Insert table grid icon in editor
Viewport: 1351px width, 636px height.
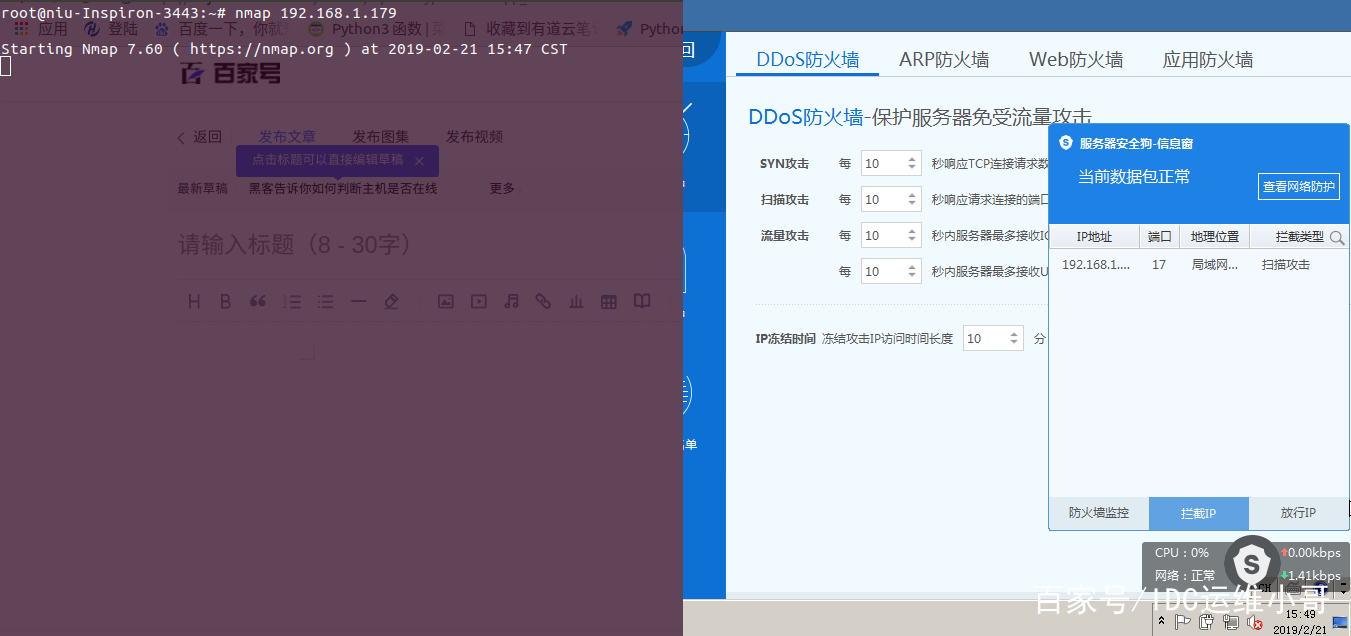click(609, 301)
